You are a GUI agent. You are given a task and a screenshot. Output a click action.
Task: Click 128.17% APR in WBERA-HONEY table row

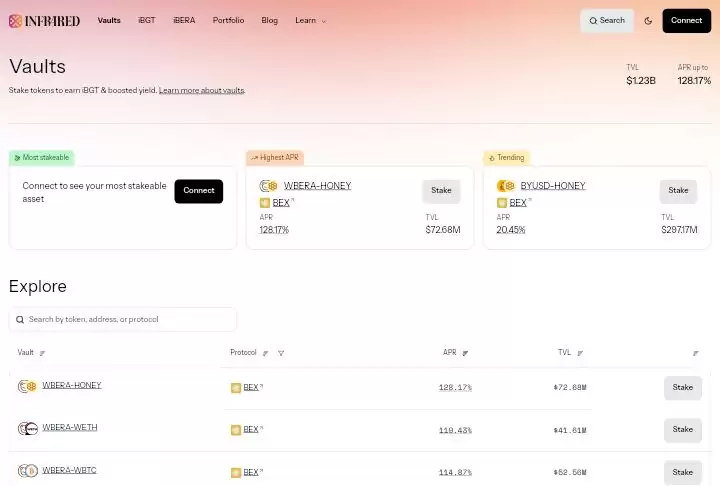(455, 388)
